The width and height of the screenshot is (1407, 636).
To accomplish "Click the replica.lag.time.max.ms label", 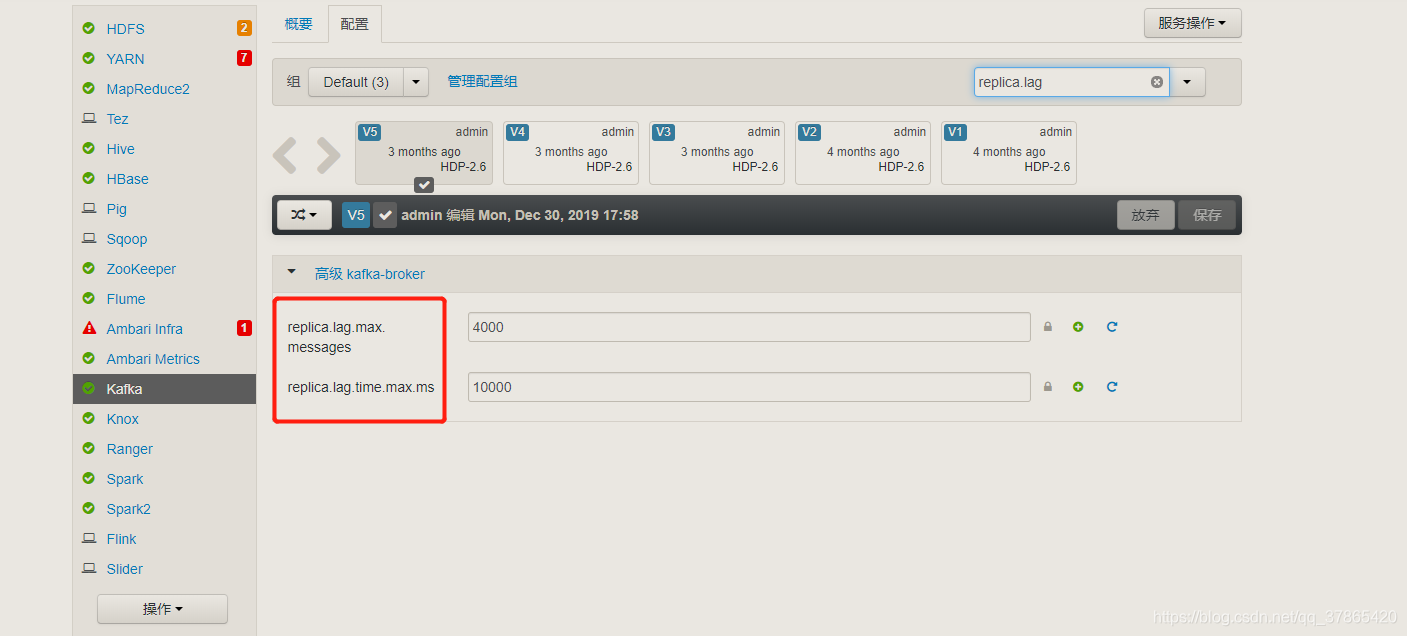I will pyautogui.click(x=361, y=387).
